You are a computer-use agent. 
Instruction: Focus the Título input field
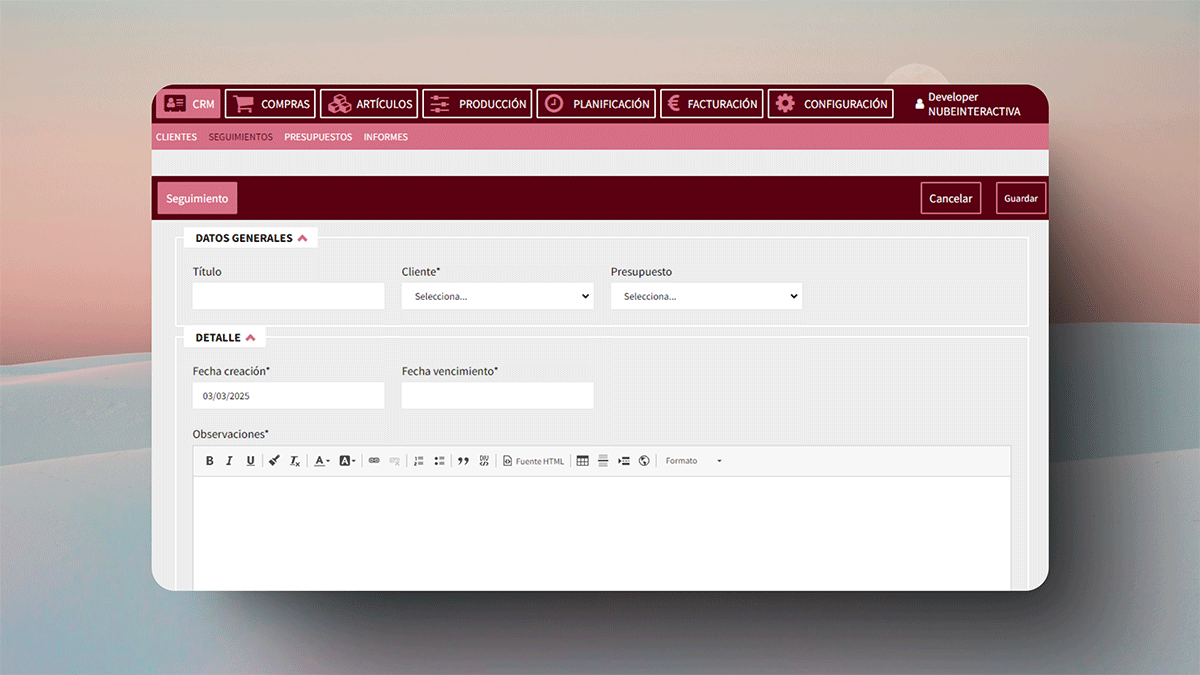click(288, 296)
